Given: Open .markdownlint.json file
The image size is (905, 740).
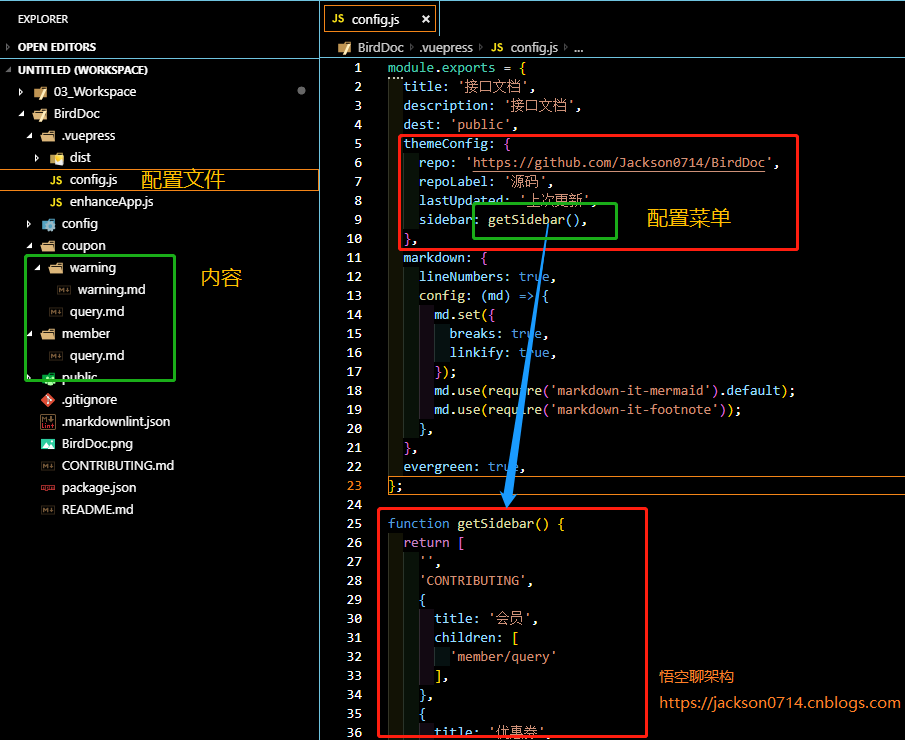Looking at the screenshot, I should coord(116,422).
